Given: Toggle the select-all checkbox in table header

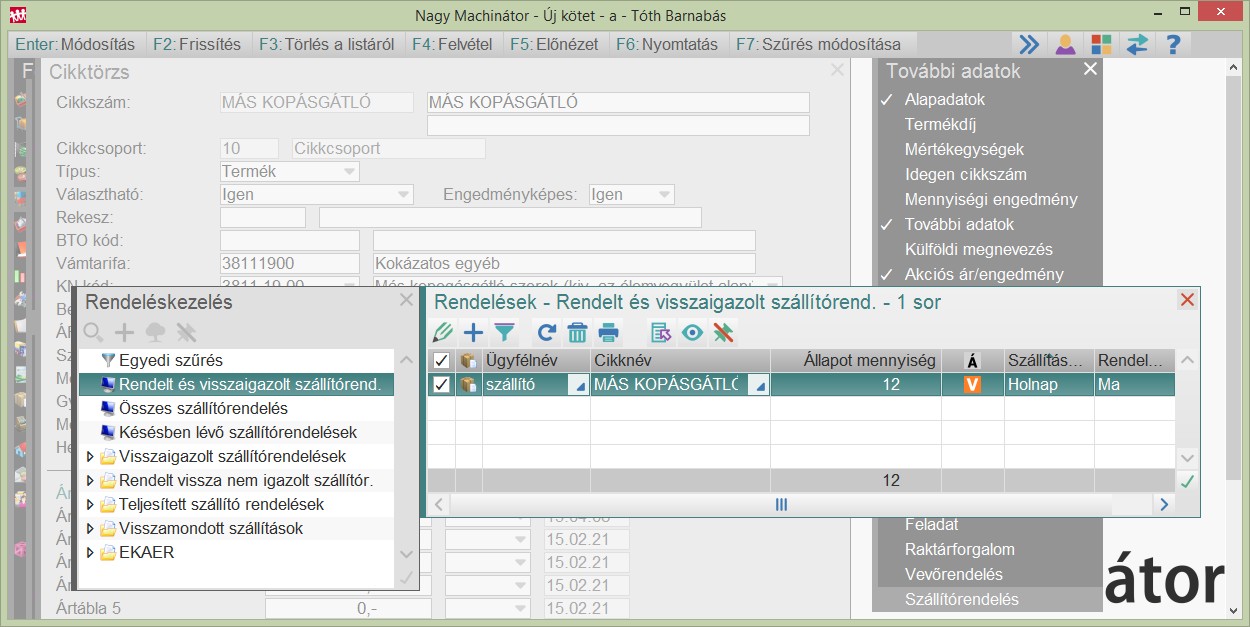Looking at the screenshot, I should point(441,361).
